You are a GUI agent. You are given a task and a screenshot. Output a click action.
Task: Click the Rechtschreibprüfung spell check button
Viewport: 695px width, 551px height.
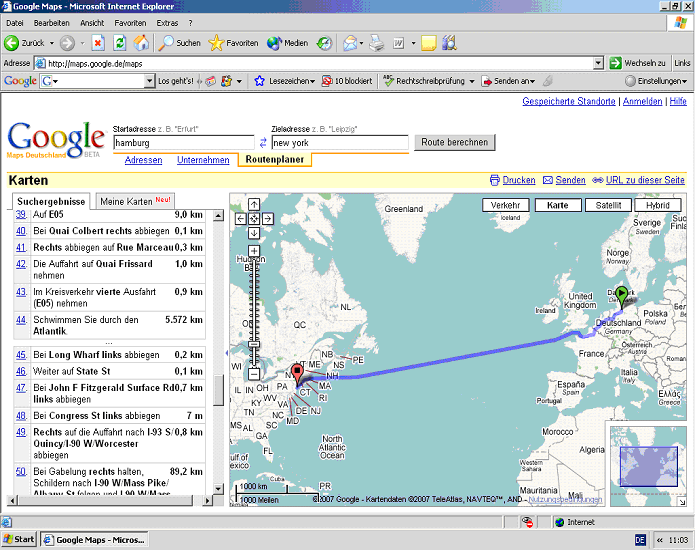pyautogui.click(x=424, y=81)
